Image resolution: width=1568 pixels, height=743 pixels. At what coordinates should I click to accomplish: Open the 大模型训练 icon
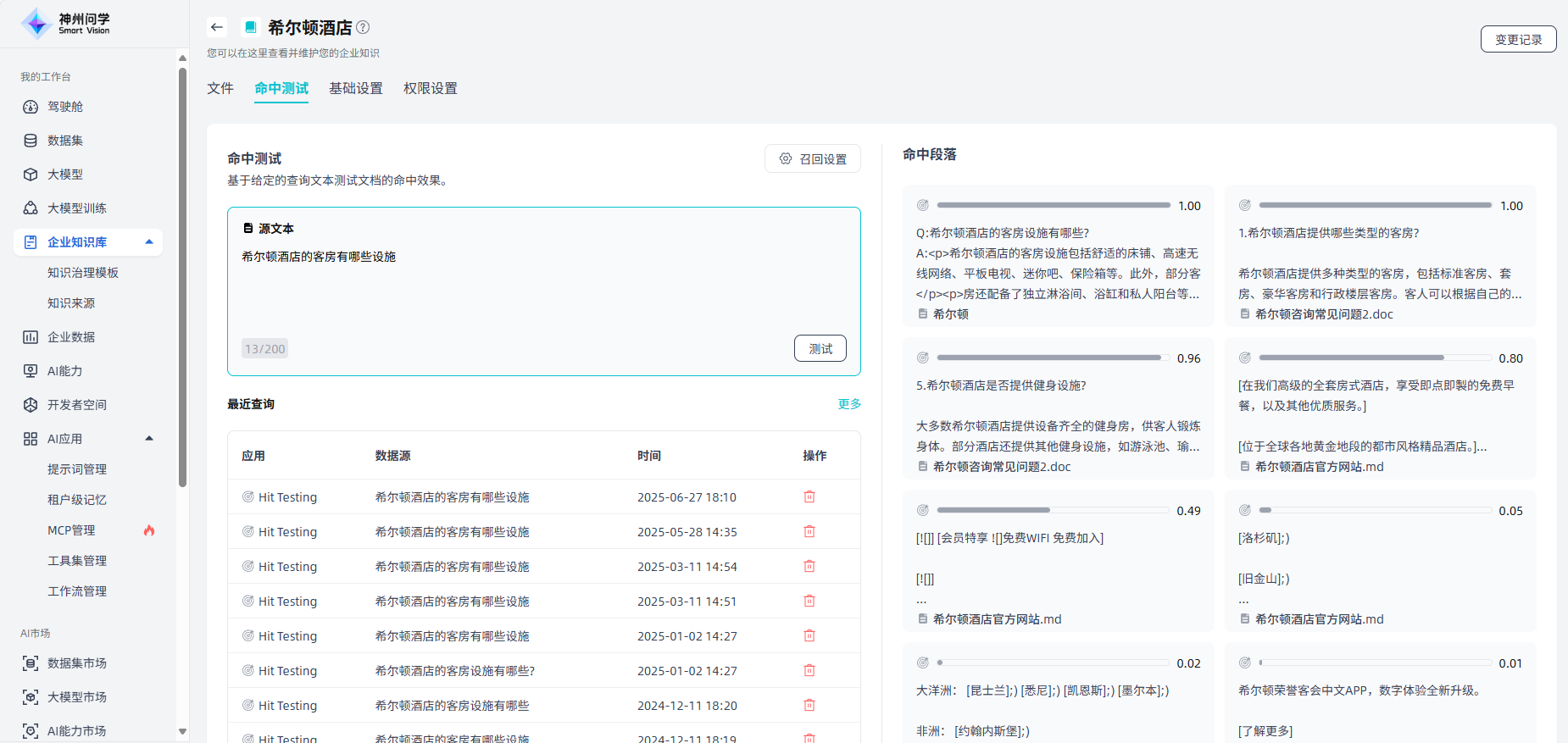31,208
